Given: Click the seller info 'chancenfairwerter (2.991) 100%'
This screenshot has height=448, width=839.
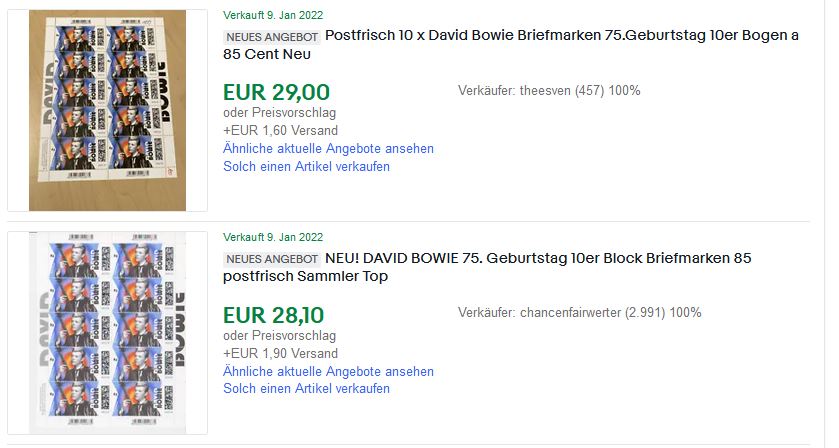Looking at the screenshot, I should pyautogui.click(x=579, y=313).
